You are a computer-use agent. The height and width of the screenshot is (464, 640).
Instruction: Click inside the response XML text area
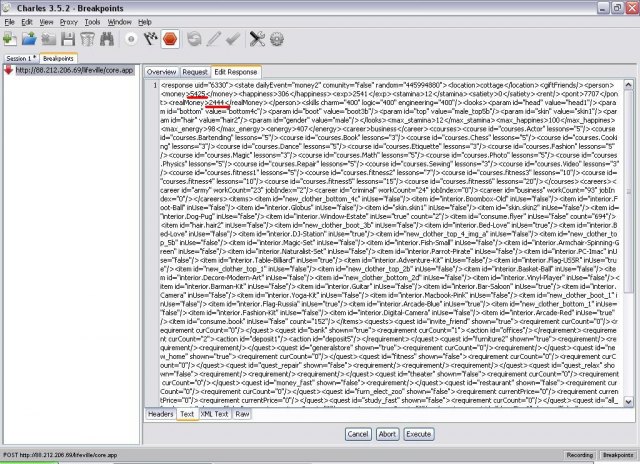coord(390,250)
